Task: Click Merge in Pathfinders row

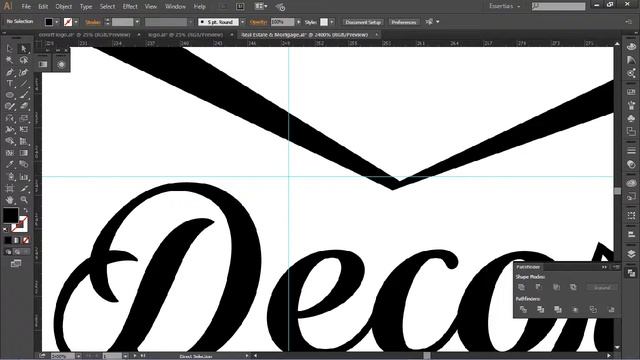Action: pyautogui.click(x=558, y=310)
